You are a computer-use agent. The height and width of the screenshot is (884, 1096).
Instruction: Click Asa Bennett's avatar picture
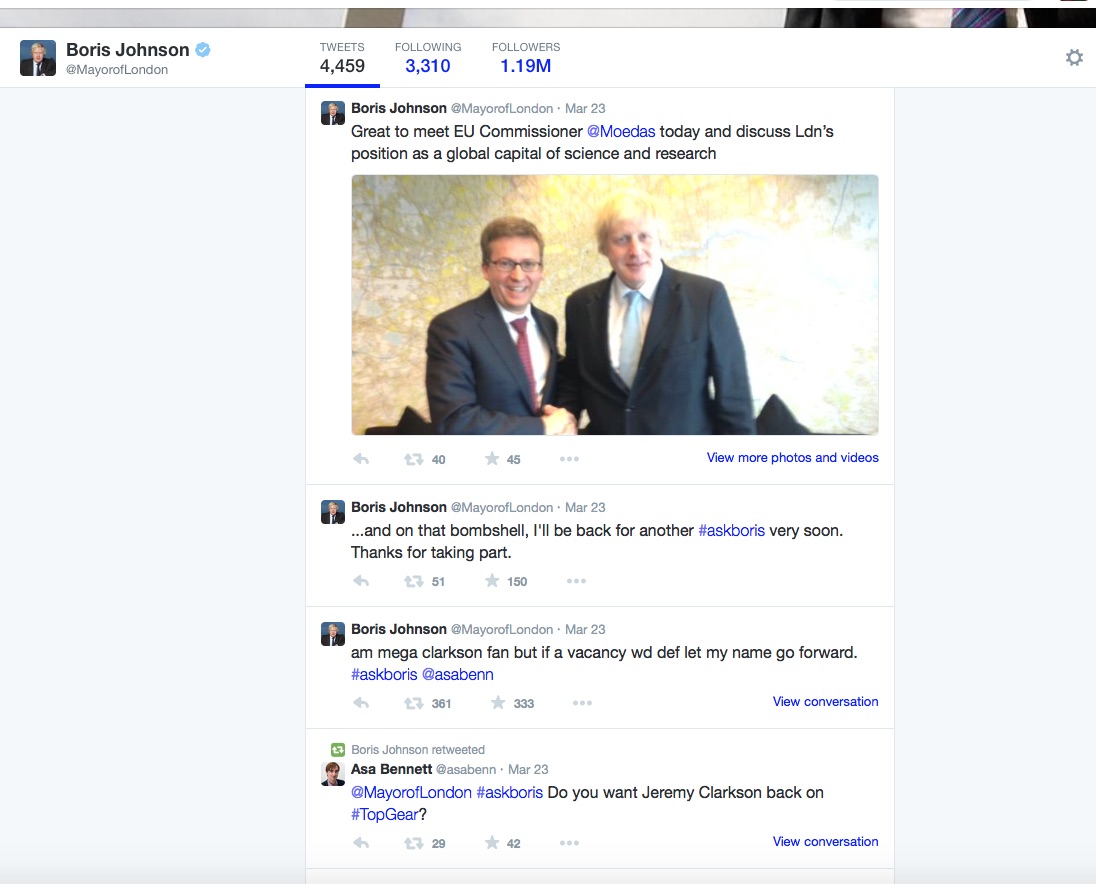click(333, 774)
